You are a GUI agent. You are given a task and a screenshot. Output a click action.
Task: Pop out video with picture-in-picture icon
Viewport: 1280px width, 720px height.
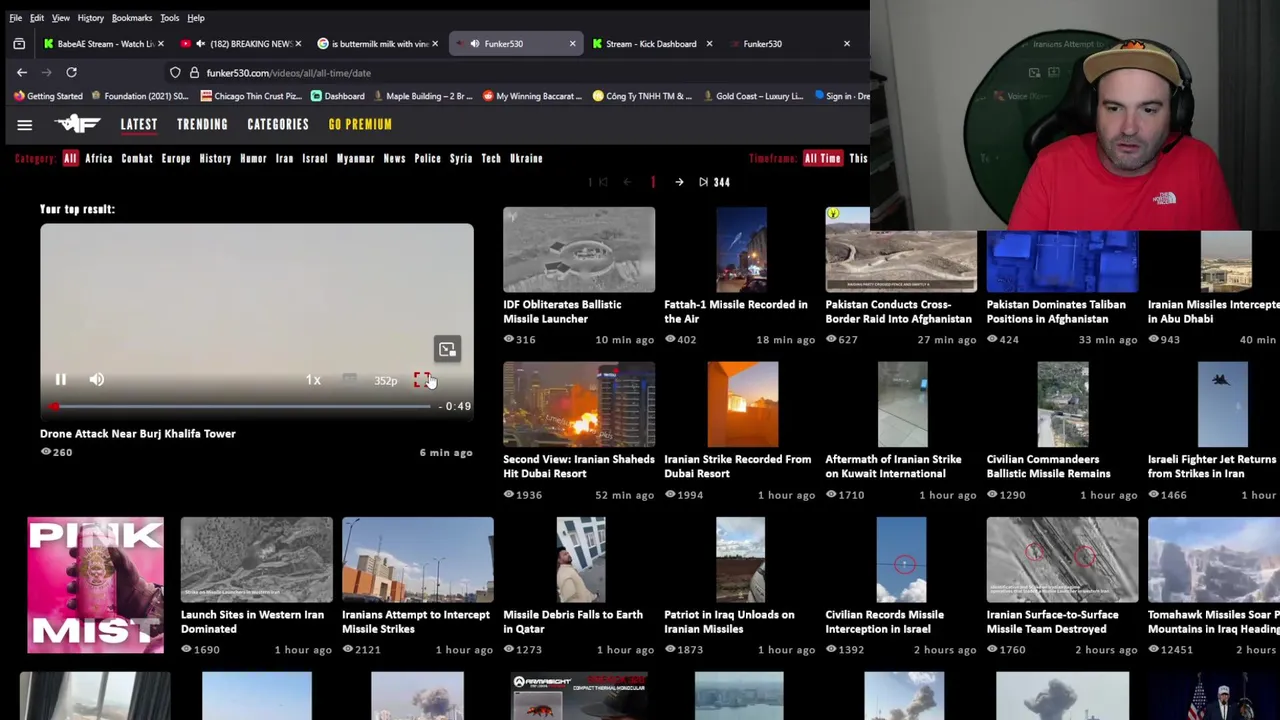pyautogui.click(x=447, y=349)
